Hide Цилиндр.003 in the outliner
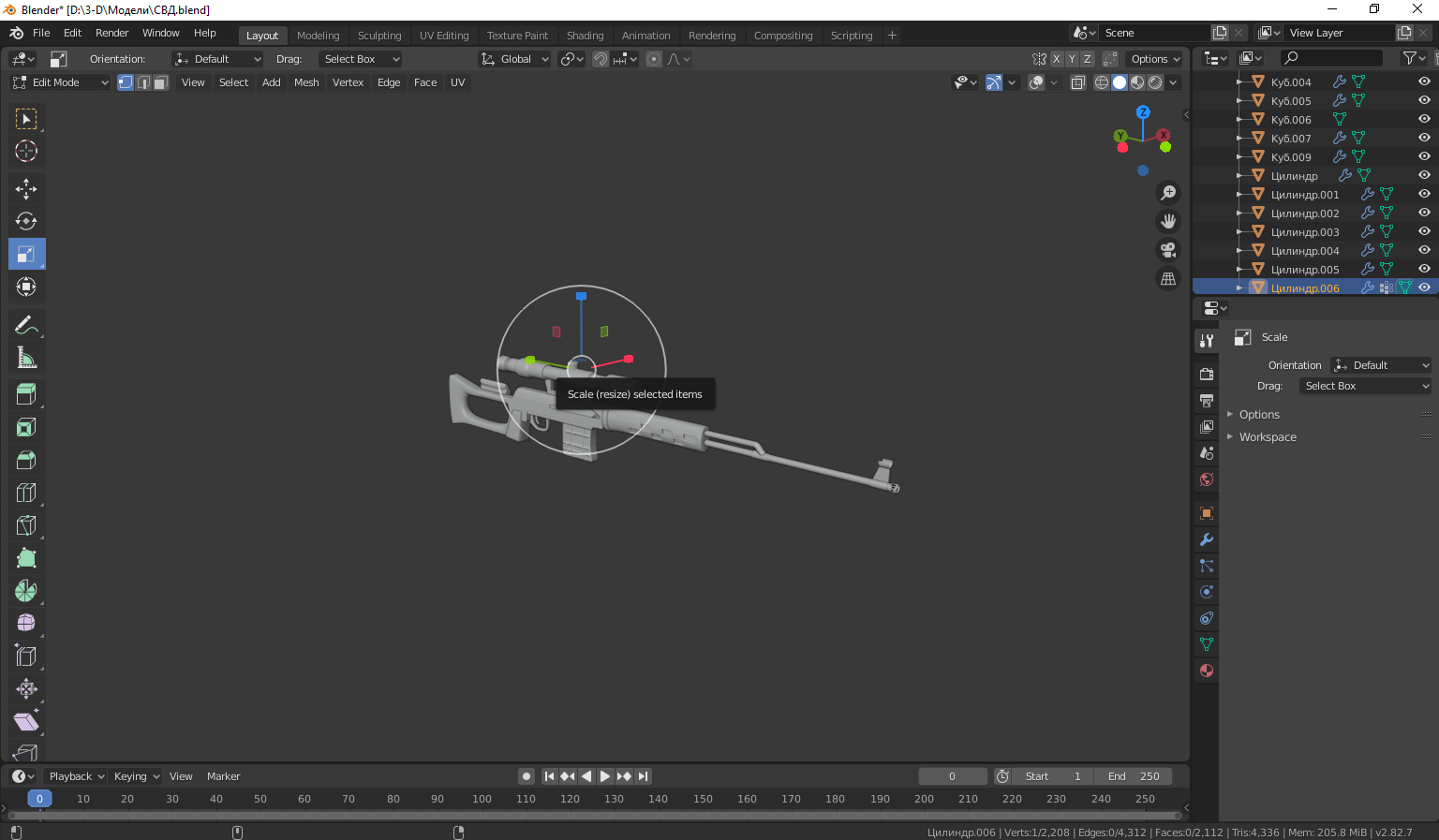The width and height of the screenshot is (1439, 840). tap(1424, 232)
